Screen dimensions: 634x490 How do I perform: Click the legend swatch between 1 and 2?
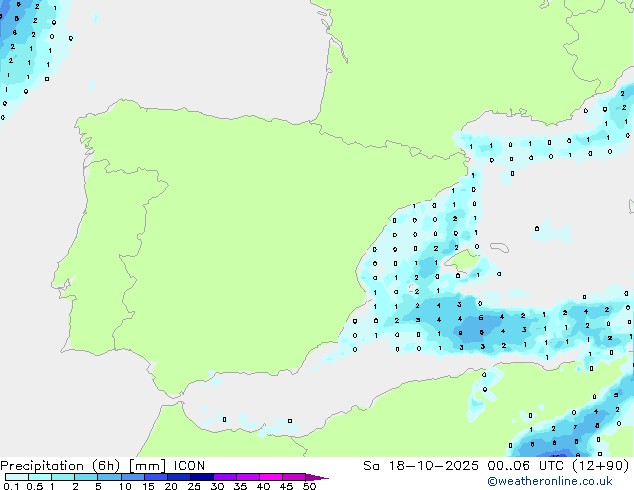(63, 477)
